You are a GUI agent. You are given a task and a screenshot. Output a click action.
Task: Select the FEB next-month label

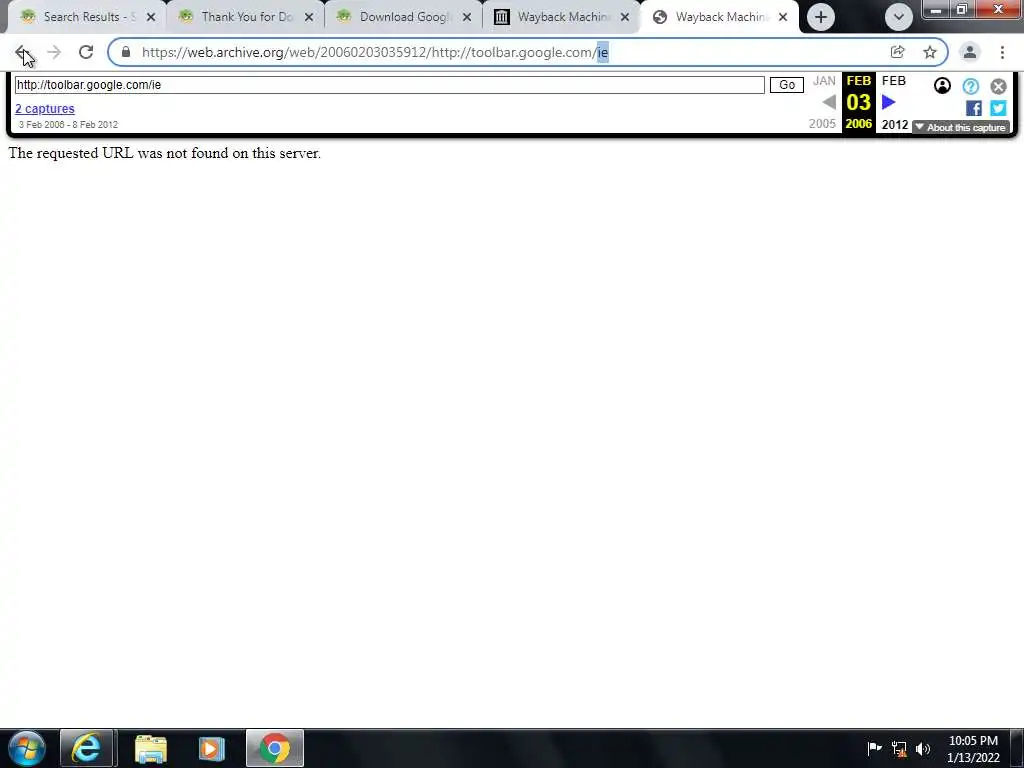(x=893, y=80)
